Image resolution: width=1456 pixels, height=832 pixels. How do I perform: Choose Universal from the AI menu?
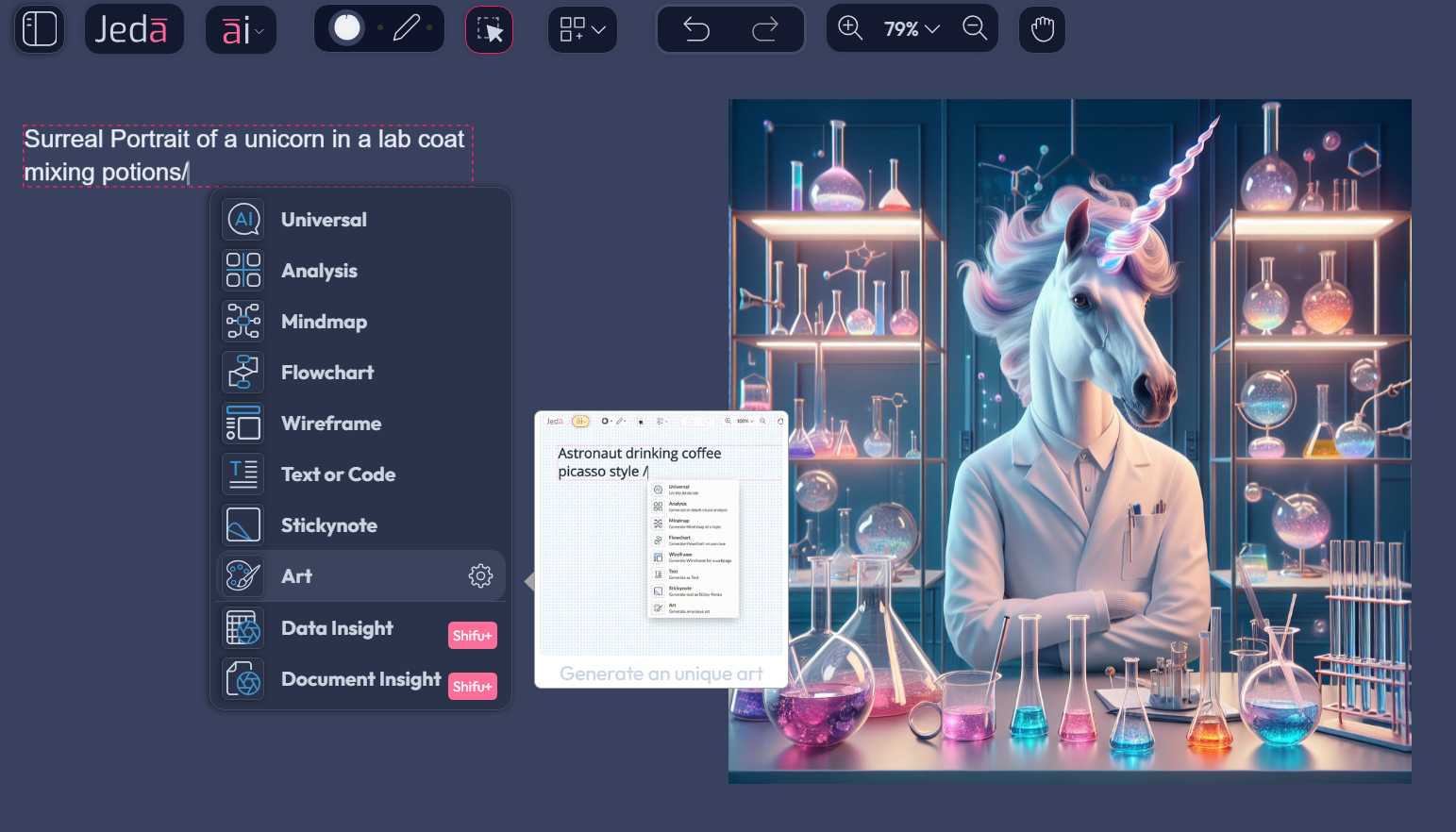[x=361, y=220]
